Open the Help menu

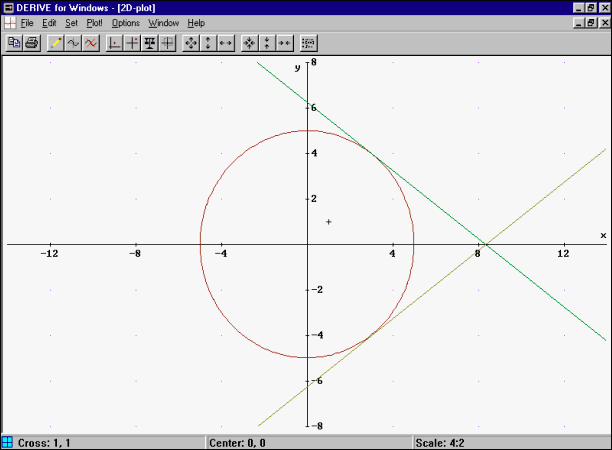pos(196,23)
